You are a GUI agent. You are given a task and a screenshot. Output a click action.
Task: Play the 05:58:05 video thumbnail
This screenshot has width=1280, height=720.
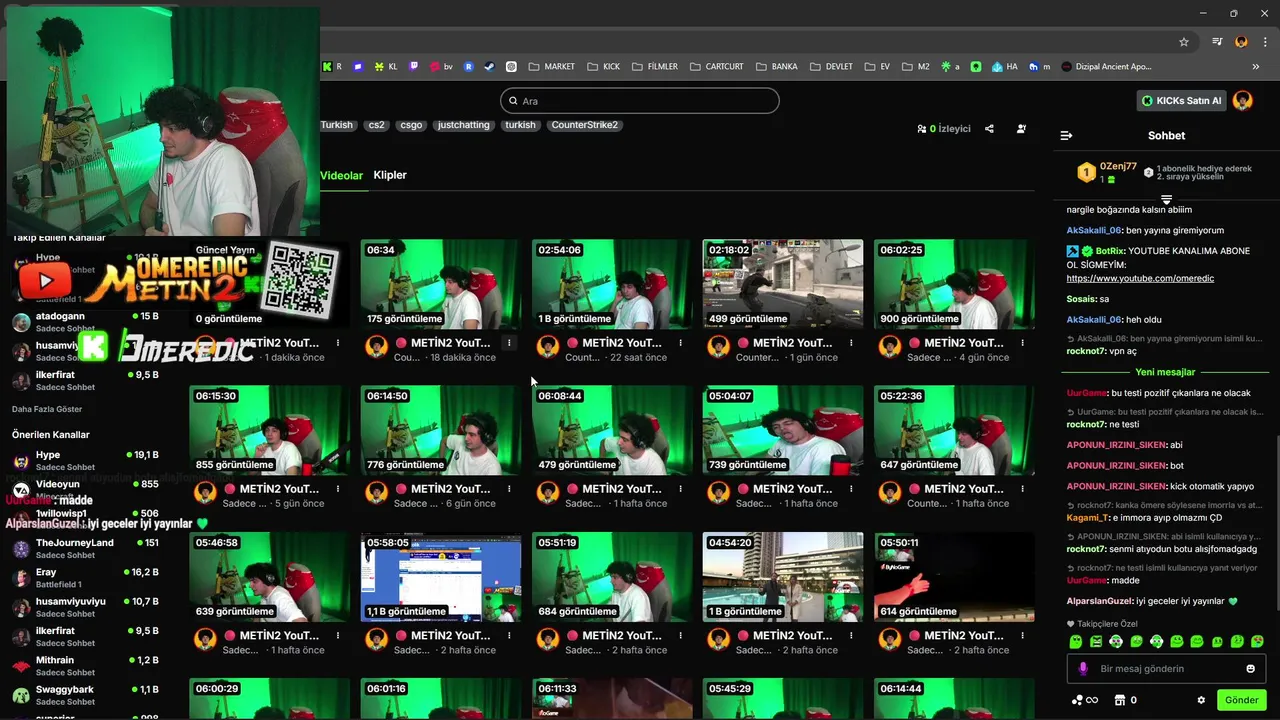coord(441,577)
